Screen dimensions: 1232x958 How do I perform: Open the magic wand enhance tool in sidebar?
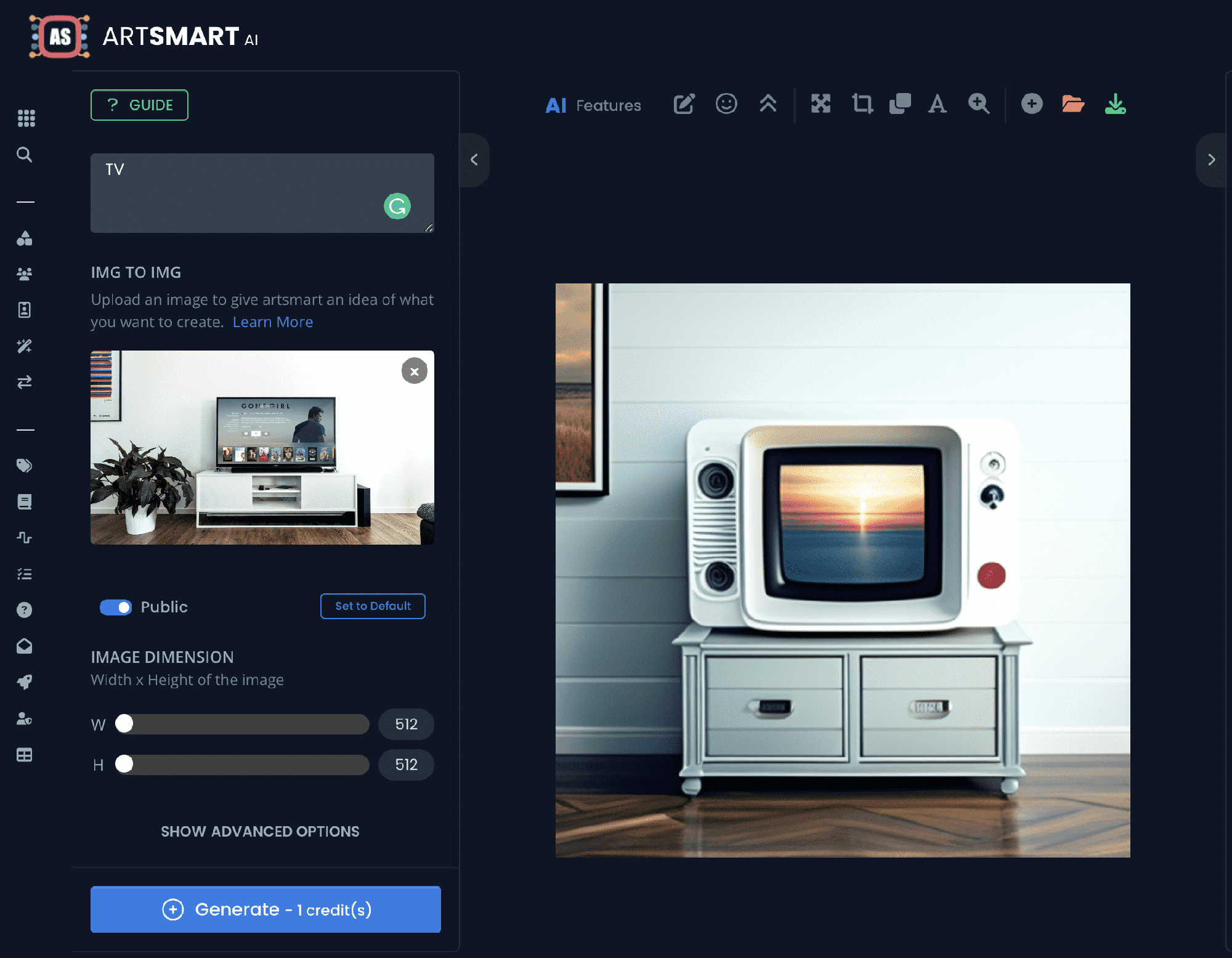(25, 346)
